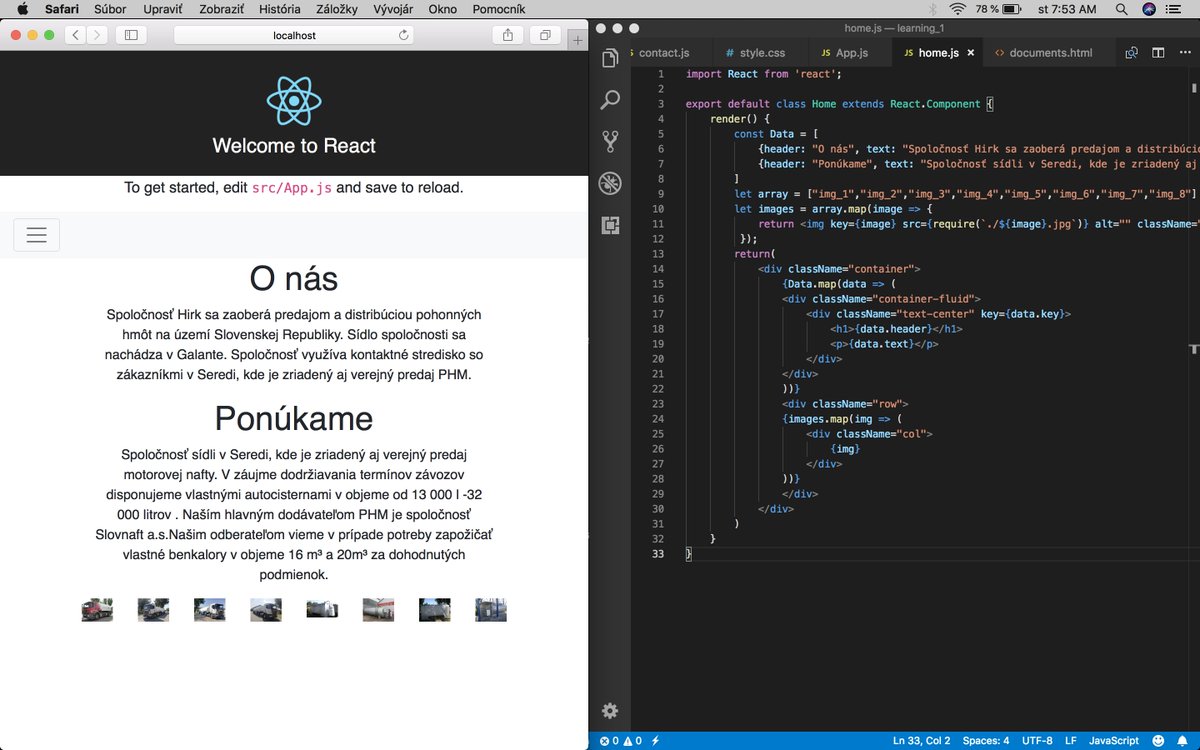Open notifications bell in status bar
Screen dimensions: 1200x750
(1182, 741)
